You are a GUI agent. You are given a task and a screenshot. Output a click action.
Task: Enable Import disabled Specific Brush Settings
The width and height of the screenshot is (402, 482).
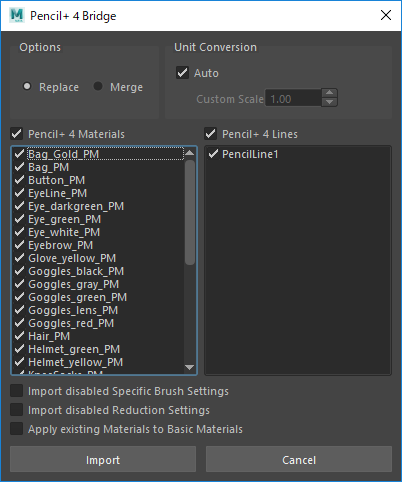click(x=17, y=391)
